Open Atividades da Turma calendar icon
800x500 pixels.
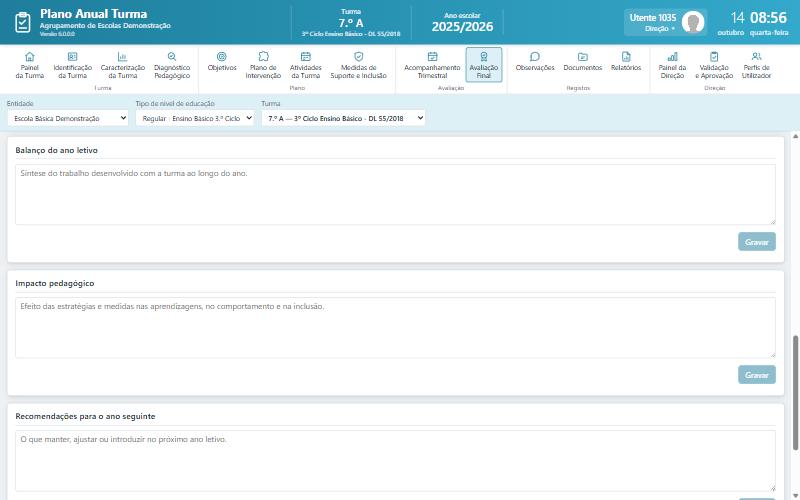coord(306,57)
